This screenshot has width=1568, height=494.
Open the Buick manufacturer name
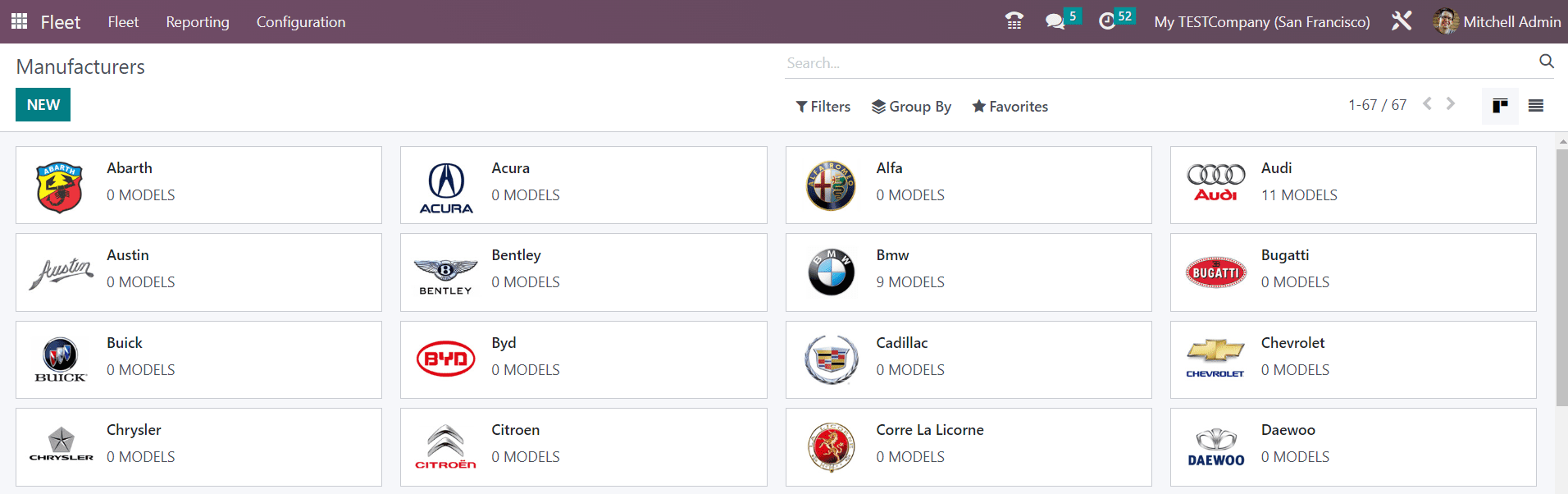tap(125, 343)
